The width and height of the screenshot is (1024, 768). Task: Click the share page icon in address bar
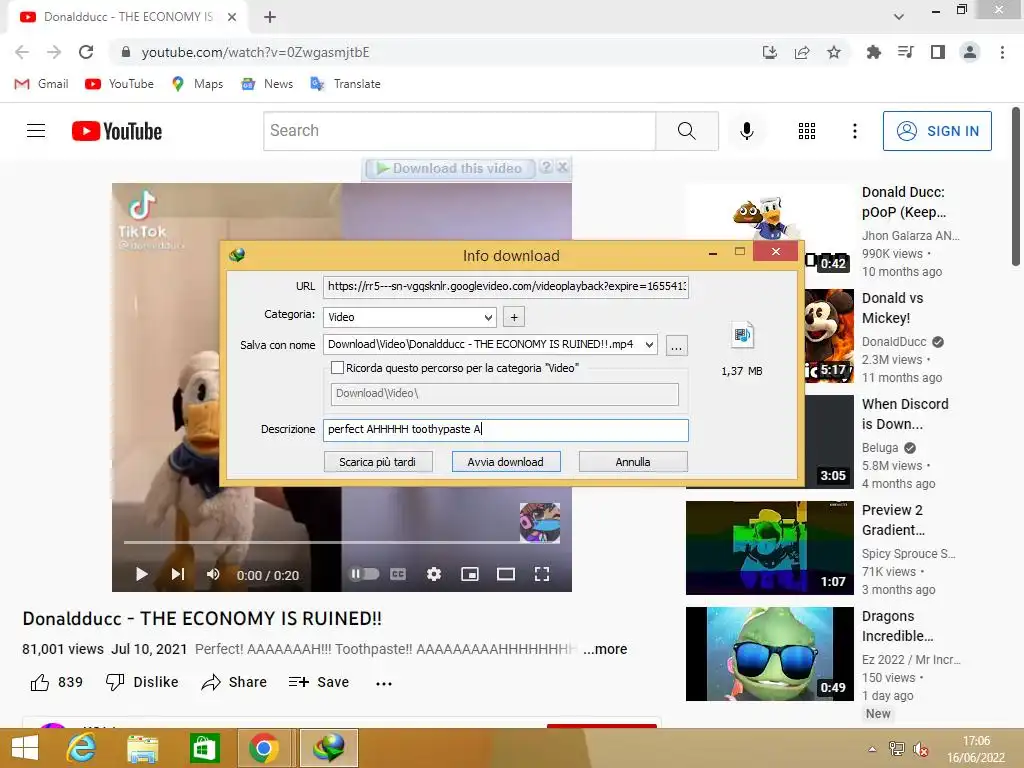tap(802, 52)
